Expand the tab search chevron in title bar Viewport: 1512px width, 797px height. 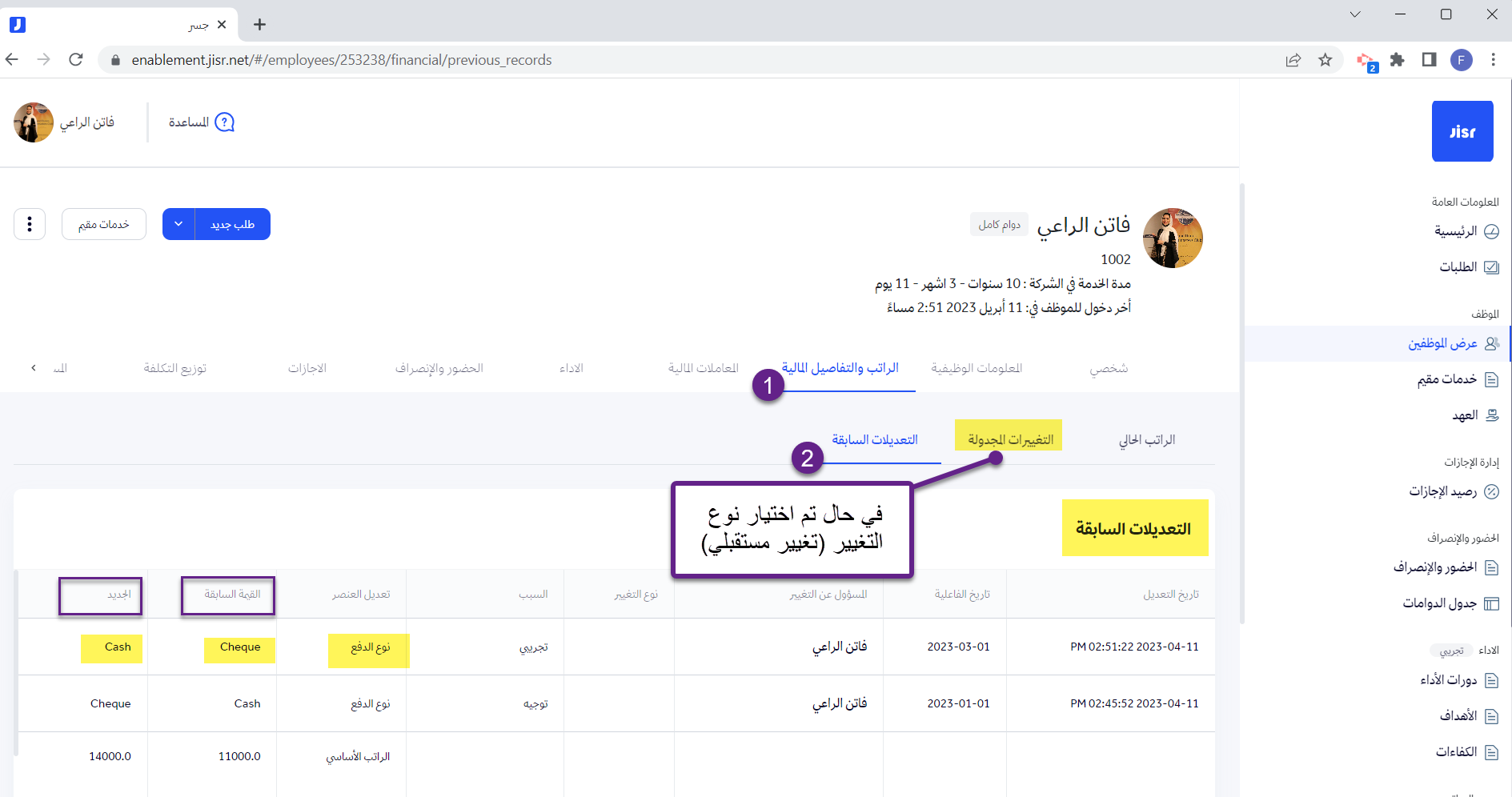(1355, 14)
